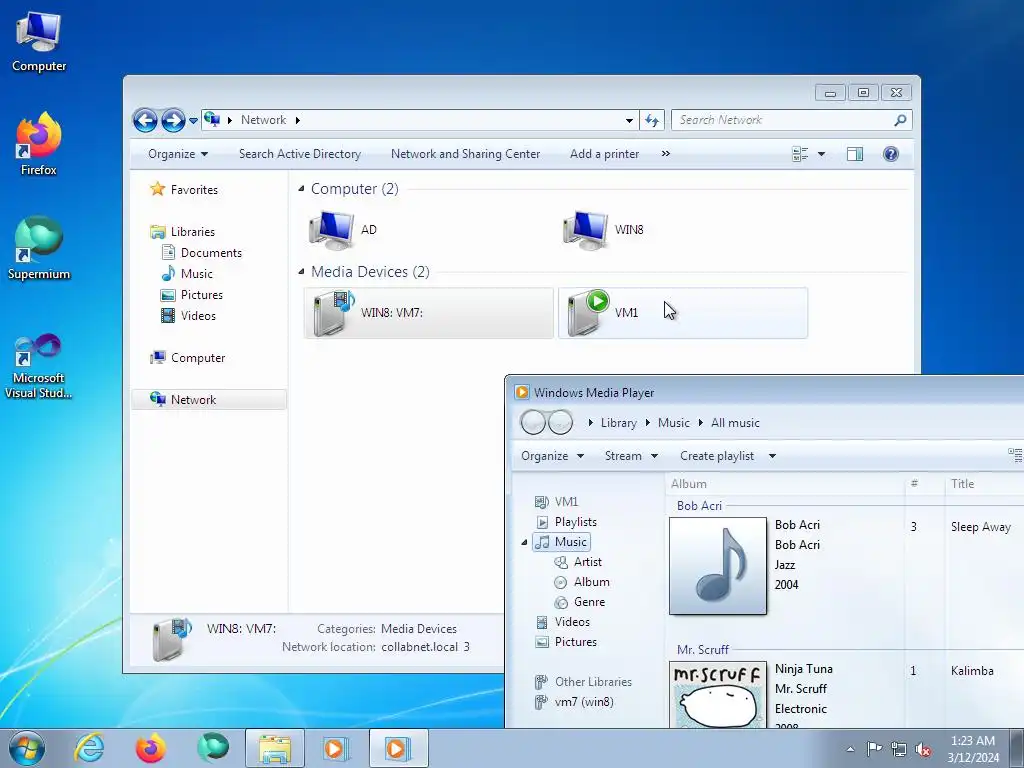Go back in the Network Explorer window
This screenshot has width=1024, height=768.
point(145,120)
